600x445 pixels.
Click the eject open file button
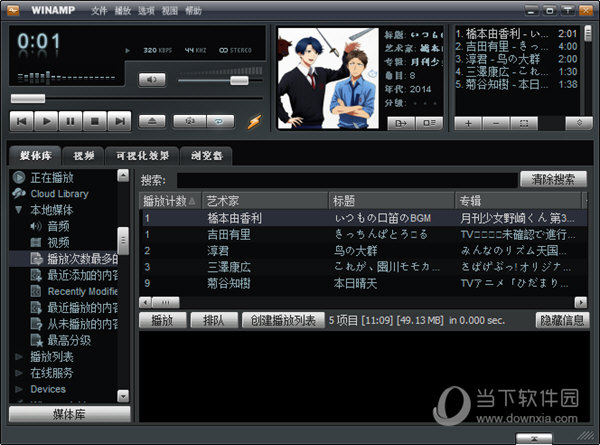click(152, 121)
